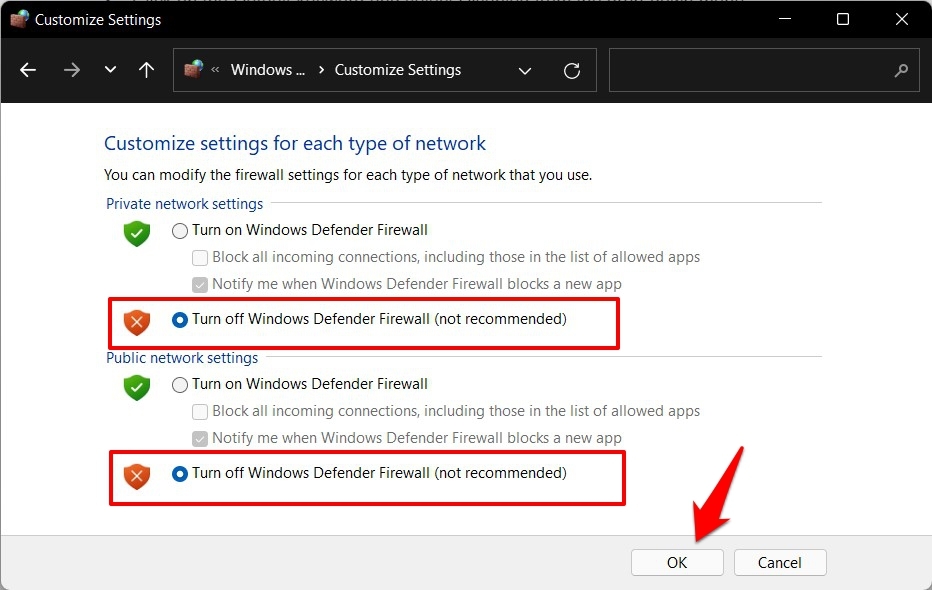This screenshot has width=932, height=590.
Task: Click the Forward navigation arrow
Action: [71, 70]
